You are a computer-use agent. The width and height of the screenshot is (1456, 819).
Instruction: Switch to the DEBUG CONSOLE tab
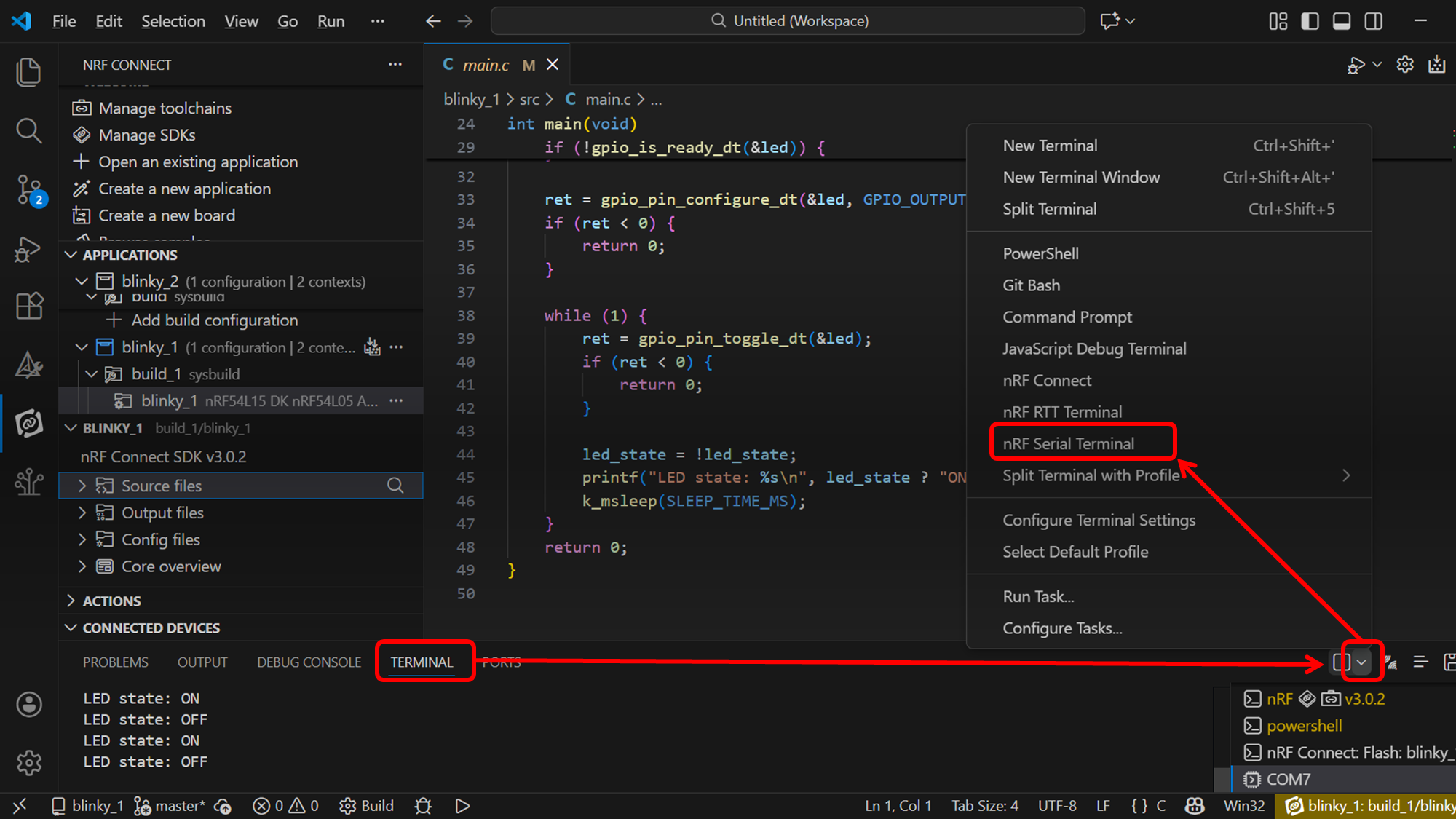[309, 662]
